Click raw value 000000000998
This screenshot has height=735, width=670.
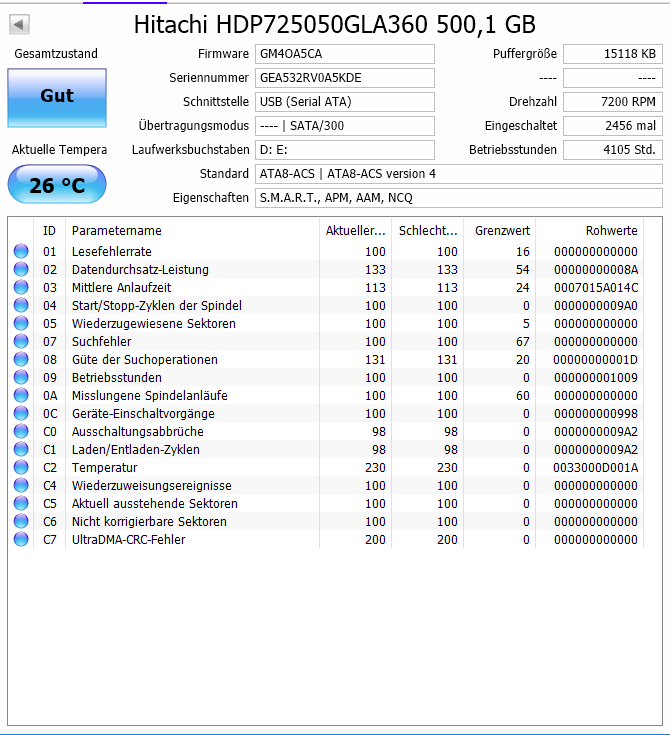click(595, 414)
